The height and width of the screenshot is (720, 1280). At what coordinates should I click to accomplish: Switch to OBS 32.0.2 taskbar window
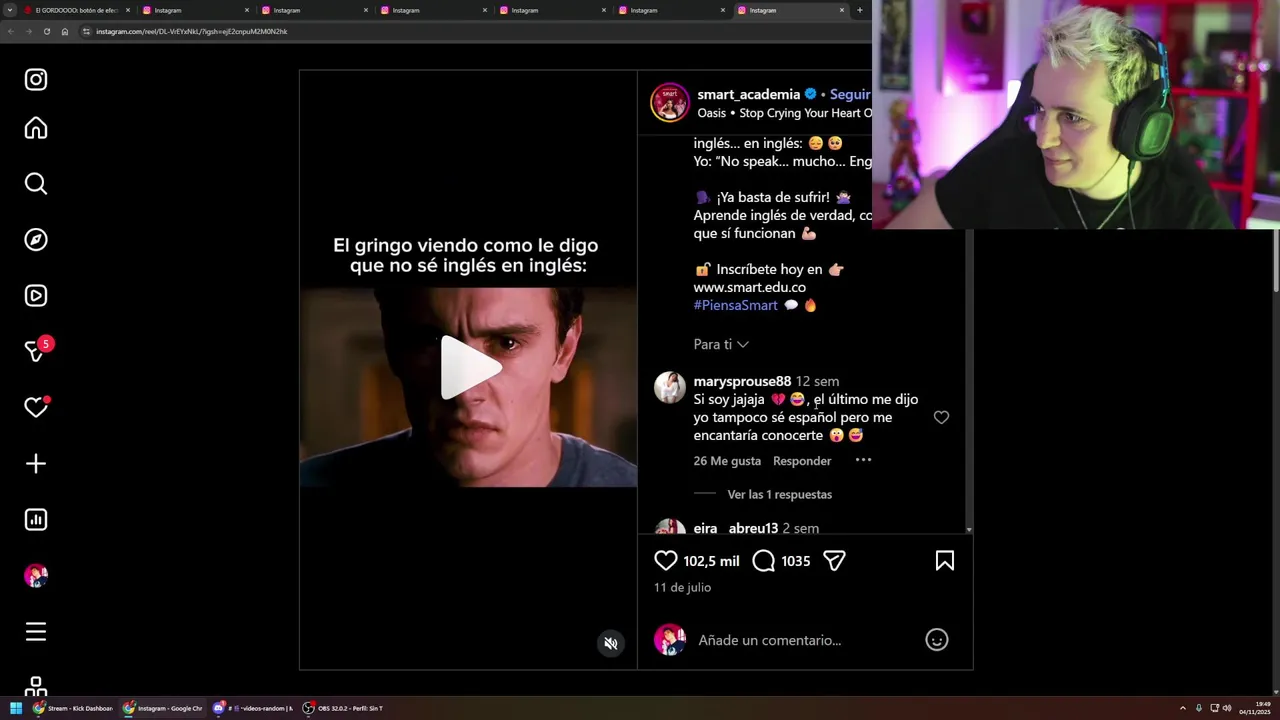pyautogui.click(x=343, y=708)
